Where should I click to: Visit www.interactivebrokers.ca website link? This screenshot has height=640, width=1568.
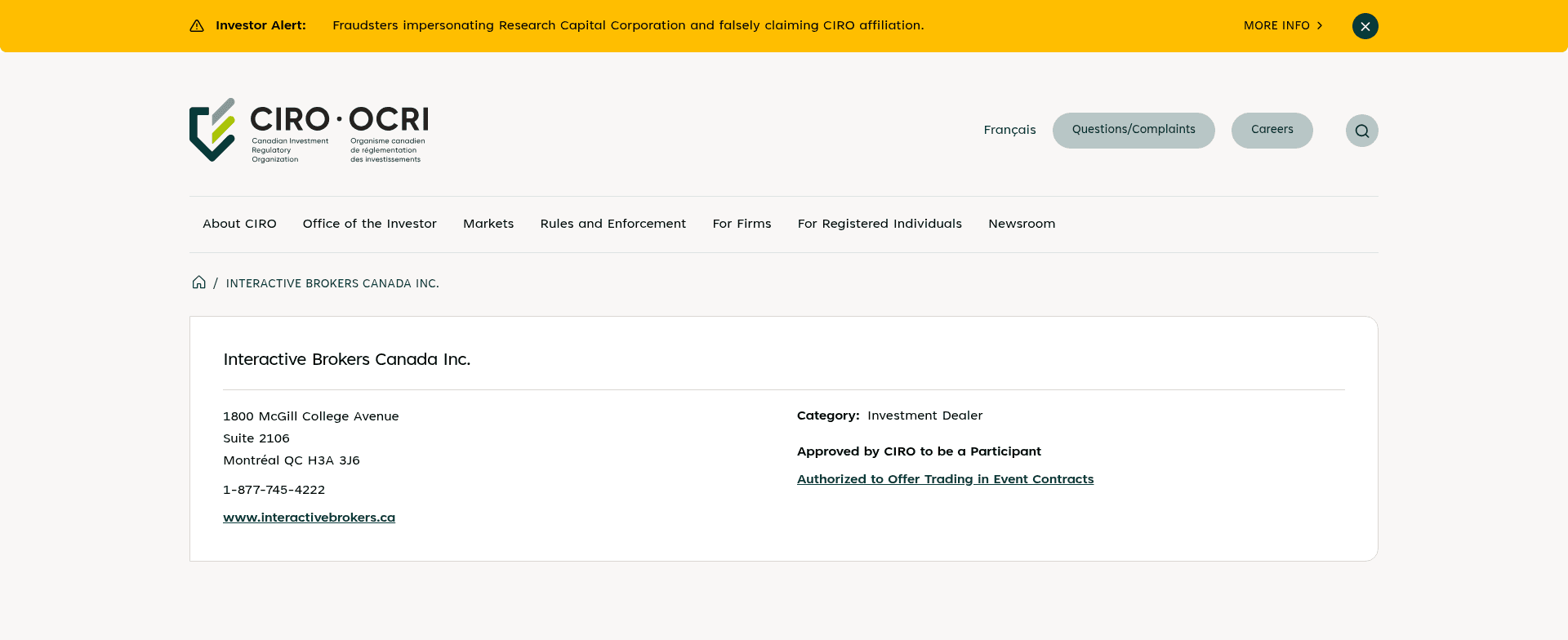309,518
